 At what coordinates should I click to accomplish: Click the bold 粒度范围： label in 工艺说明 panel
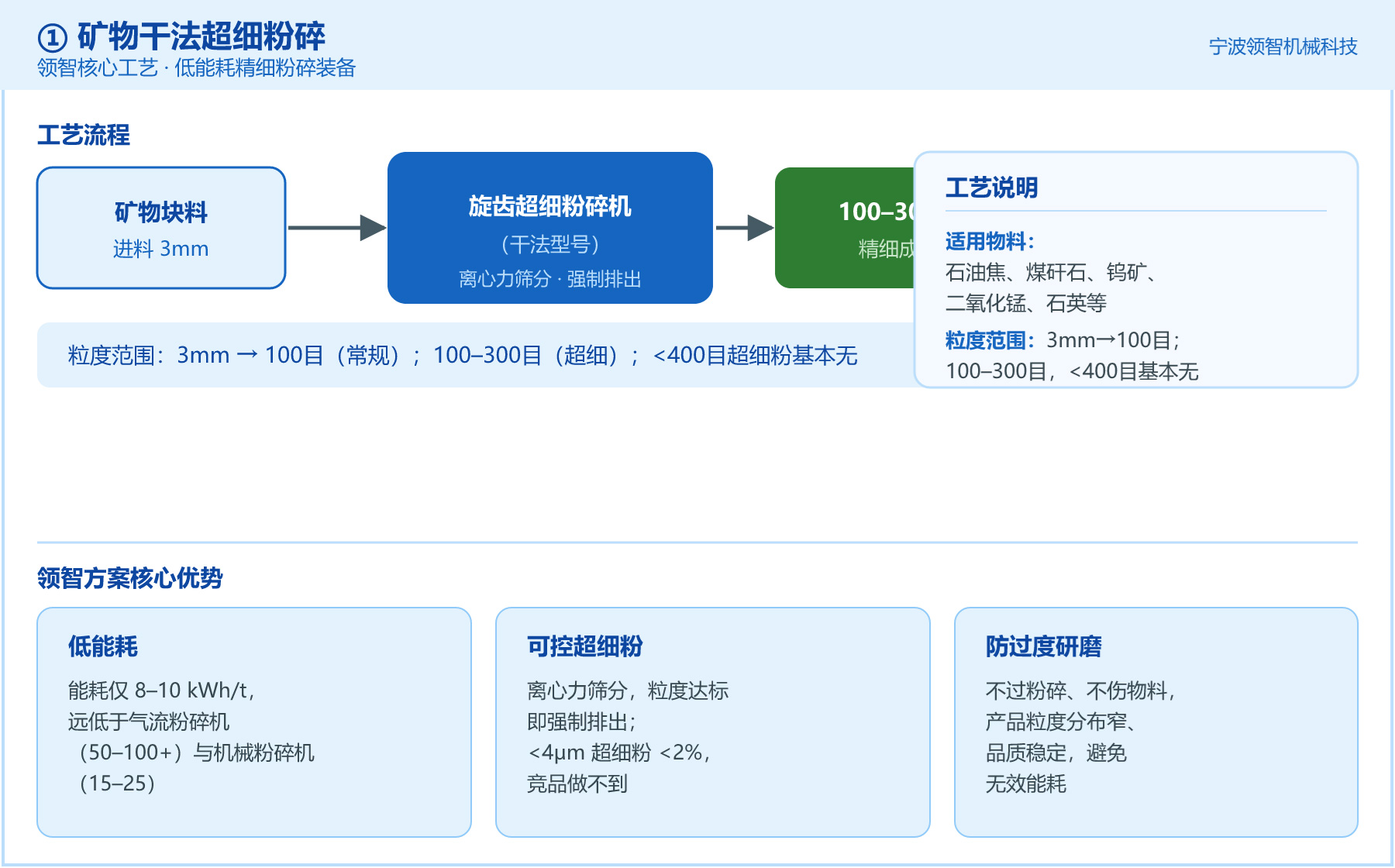990,340
